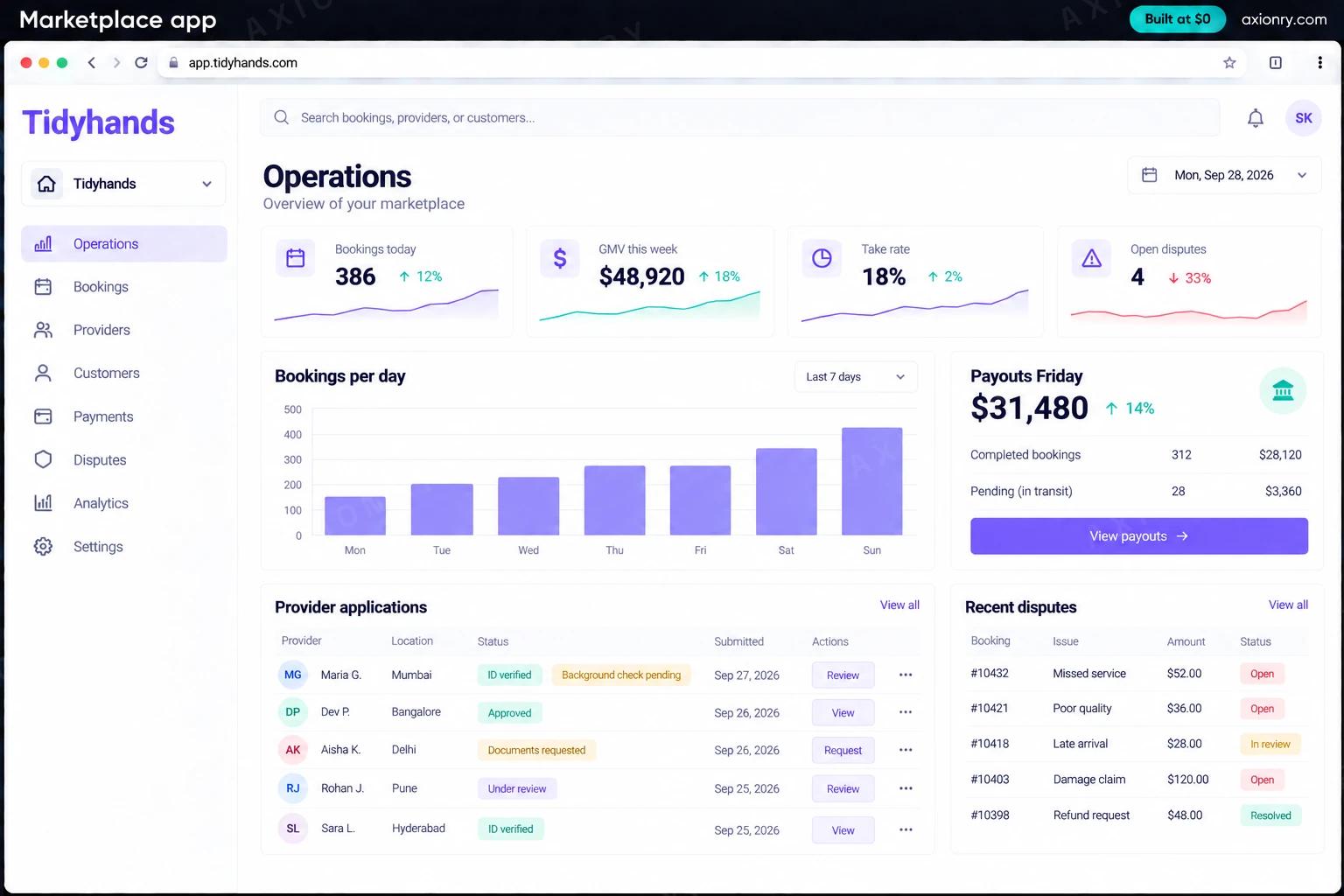Click the MG provider avatar
The height and width of the screenshot is (896, 1344).
point(293,675)
